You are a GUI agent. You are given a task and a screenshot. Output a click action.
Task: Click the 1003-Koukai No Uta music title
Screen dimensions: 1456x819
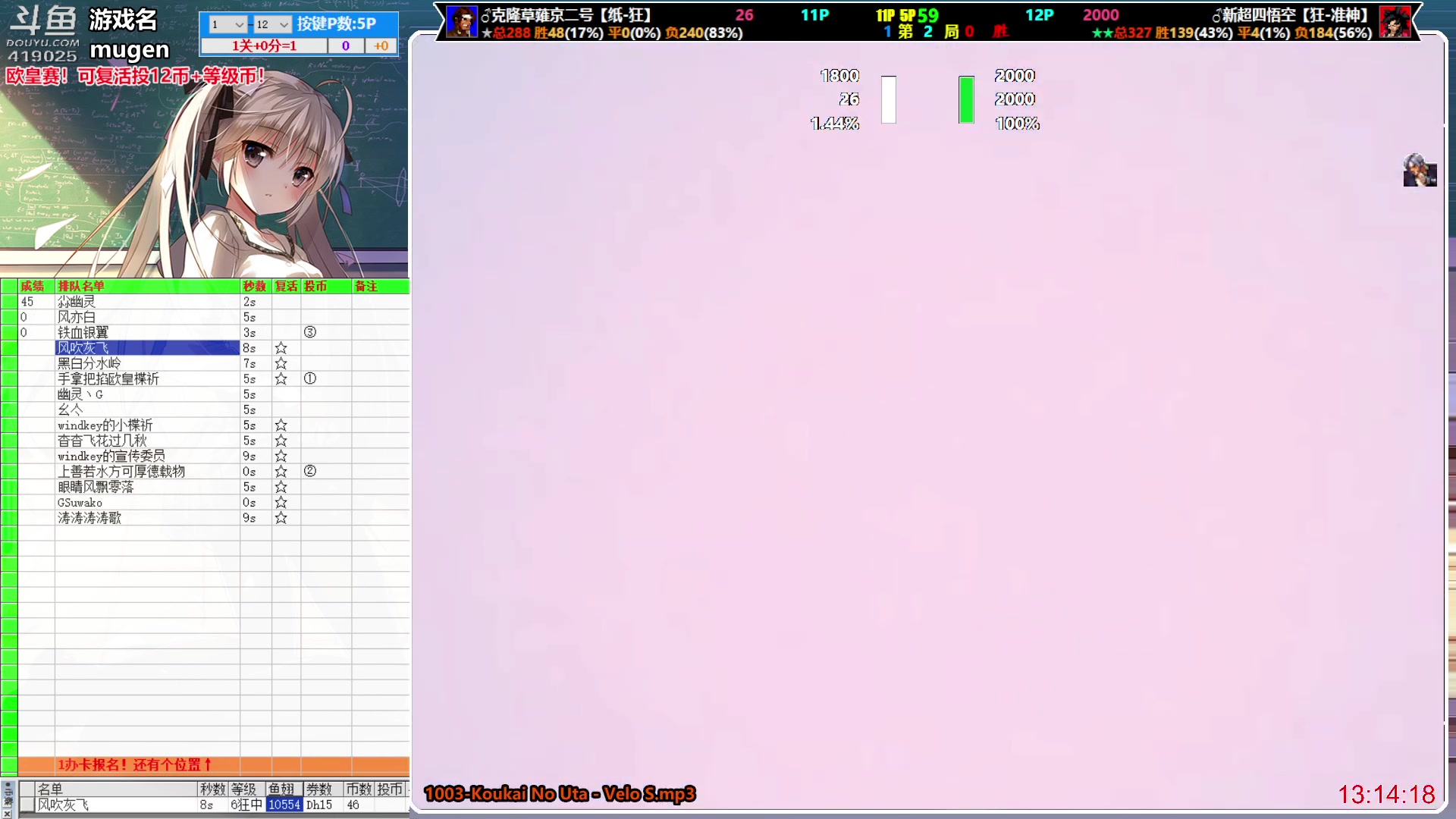pyautogui.click(x=560, y=794)
